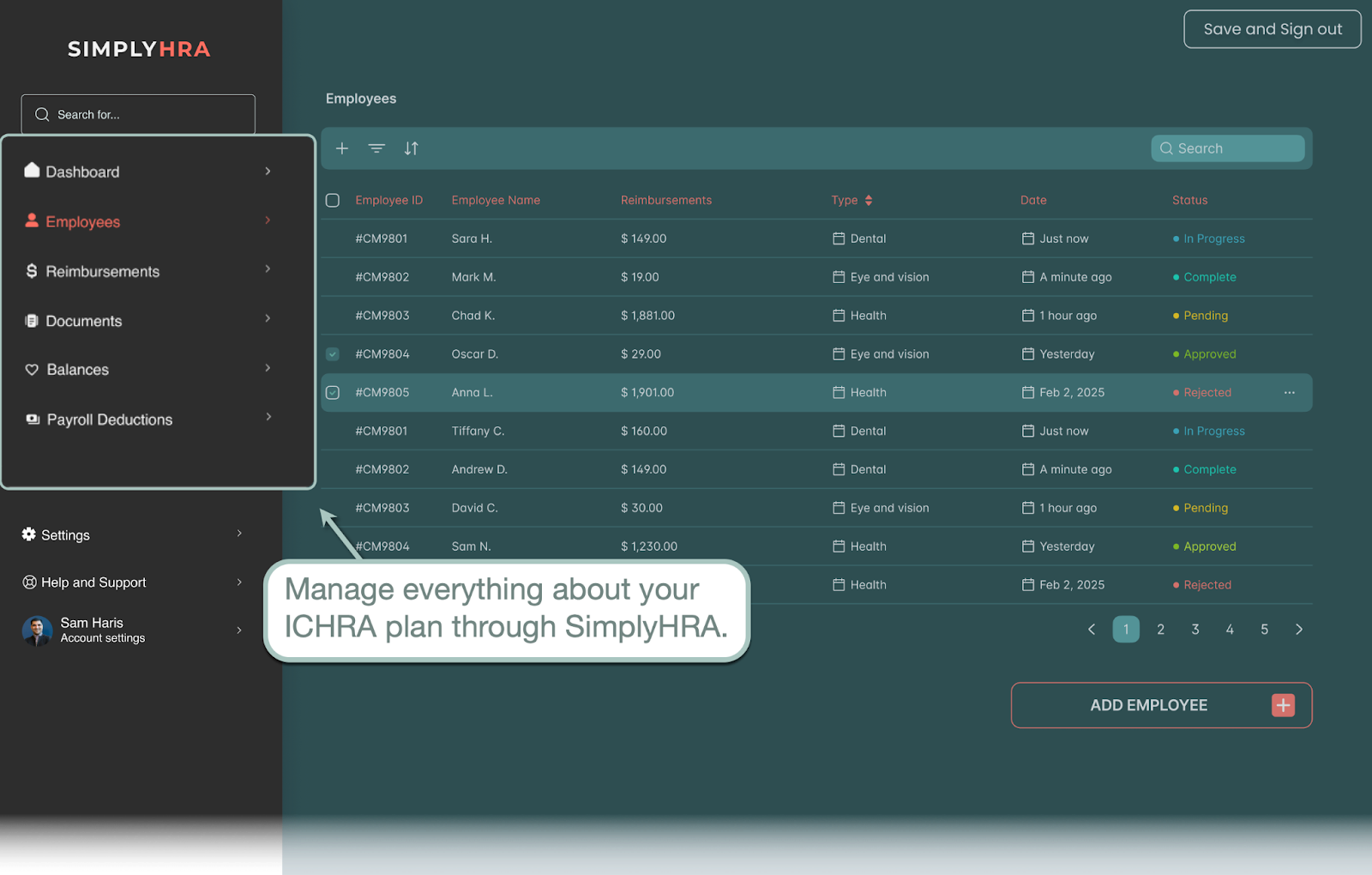Image resolution: width=1372 pixels, height=875 pixels.
Task: Expand the Reimbursements chevron
Action: (268, 269)
